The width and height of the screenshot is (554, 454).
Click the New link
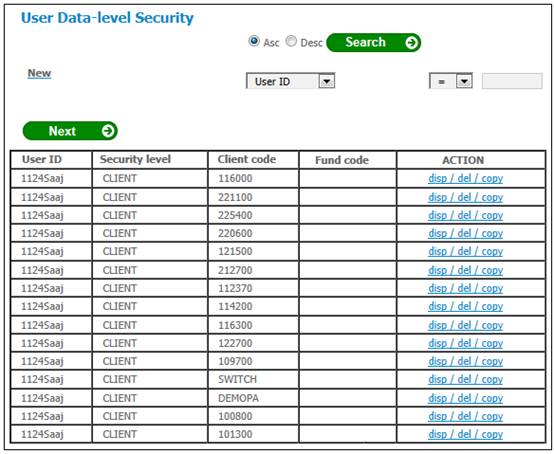(39, 73)
